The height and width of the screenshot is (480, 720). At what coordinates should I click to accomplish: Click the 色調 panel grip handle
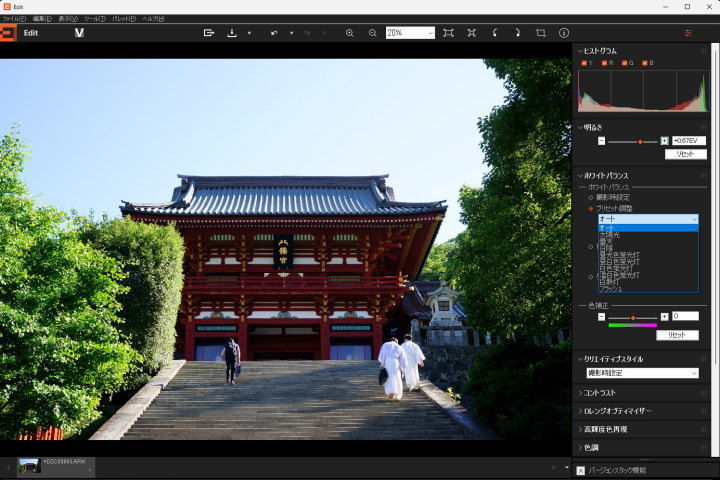703,448
